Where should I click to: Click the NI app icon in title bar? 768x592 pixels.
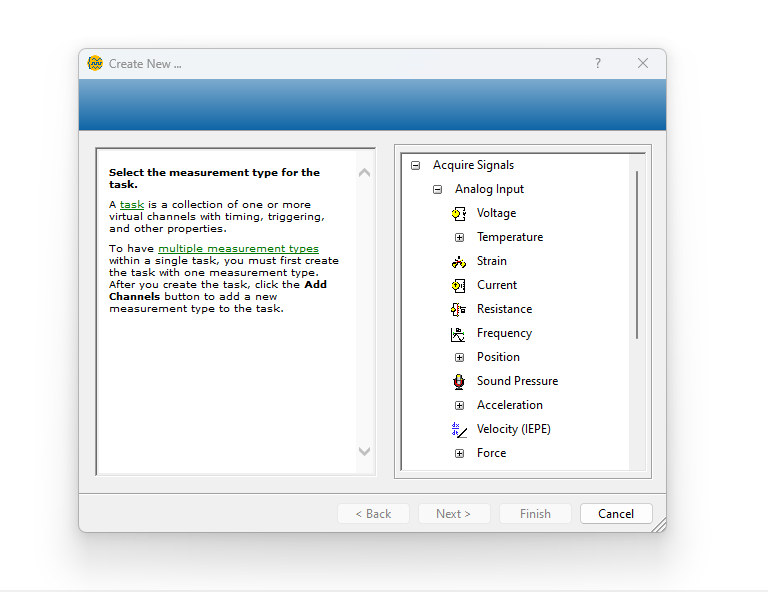point(96,63)
